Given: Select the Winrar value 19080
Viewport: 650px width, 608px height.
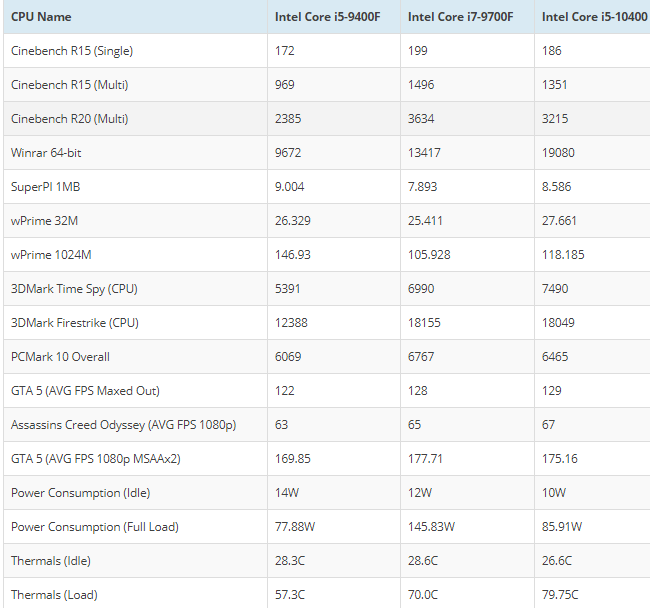Looking at the screenshot, I should (558, 153).
